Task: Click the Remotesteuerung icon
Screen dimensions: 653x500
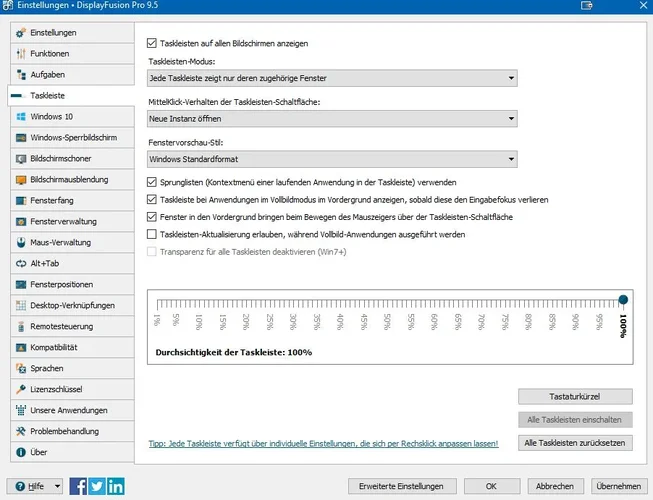Action: [21, 327]
